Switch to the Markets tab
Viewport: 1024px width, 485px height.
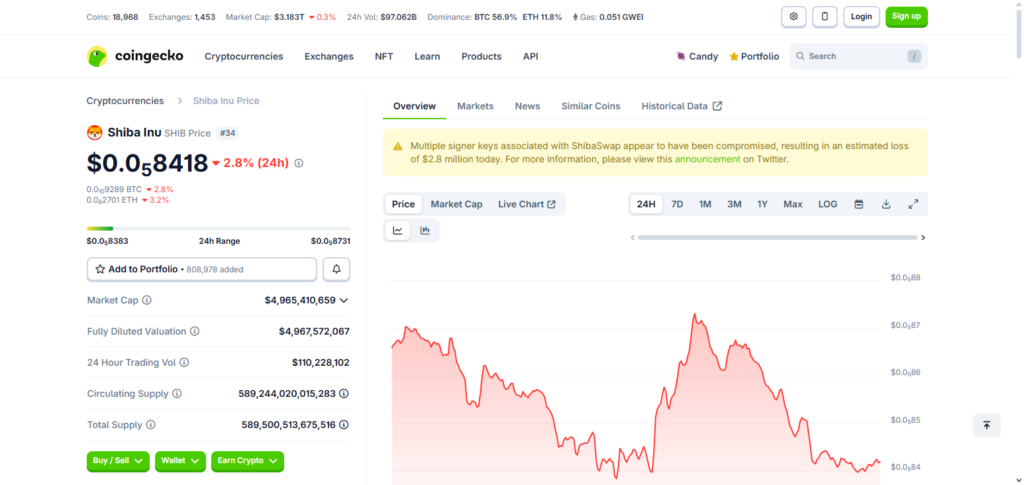tap(475, 106)
